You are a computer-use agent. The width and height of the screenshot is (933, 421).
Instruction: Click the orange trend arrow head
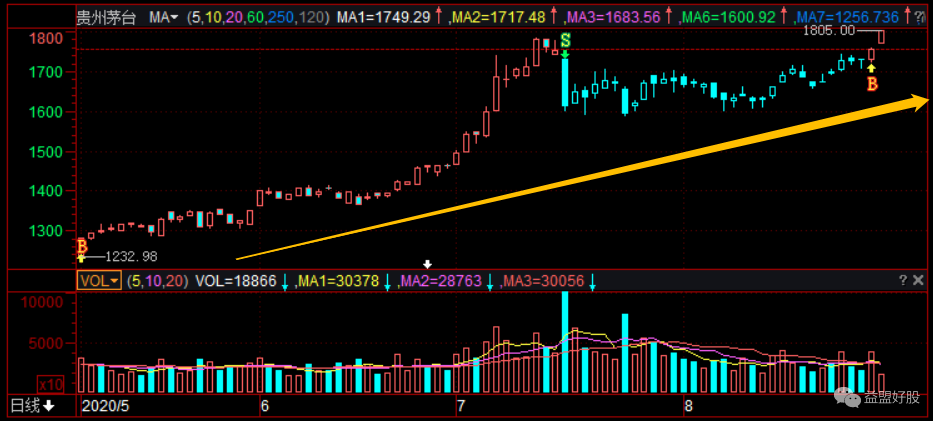coord(918,101)
